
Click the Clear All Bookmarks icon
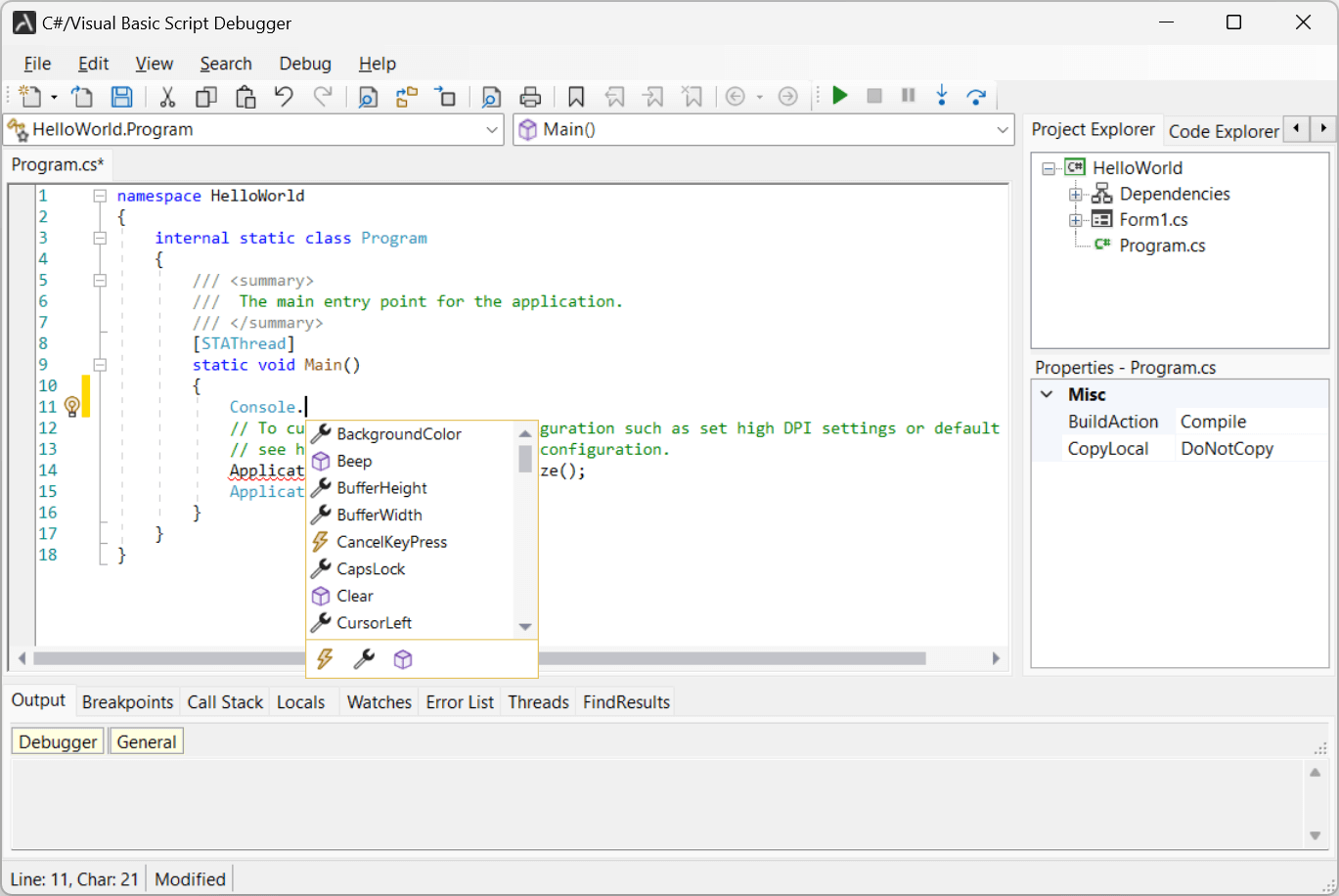pos(692,95)
